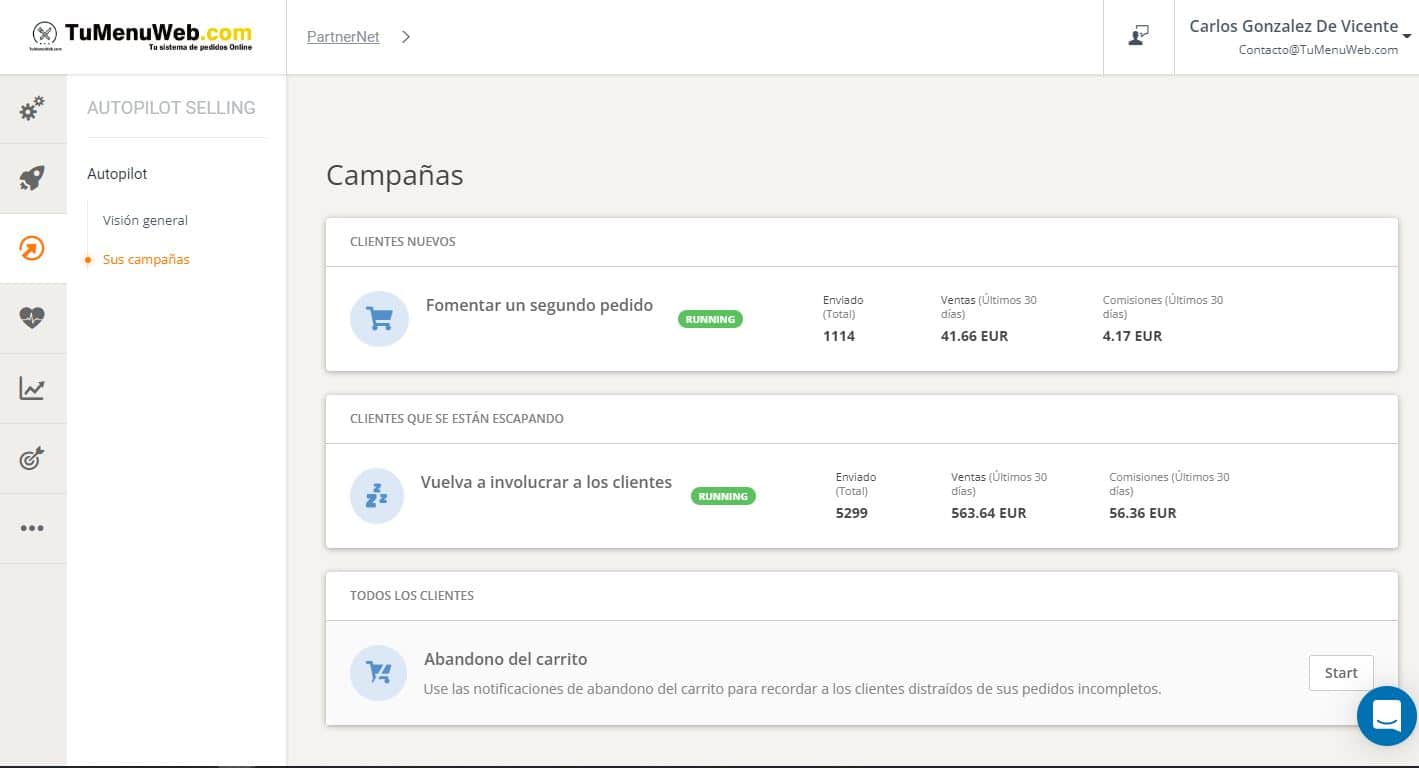The height and width of the screenshot is (768, 1419).
Task: Open the blue chat widget bubble
Action: coord(1386,715)
